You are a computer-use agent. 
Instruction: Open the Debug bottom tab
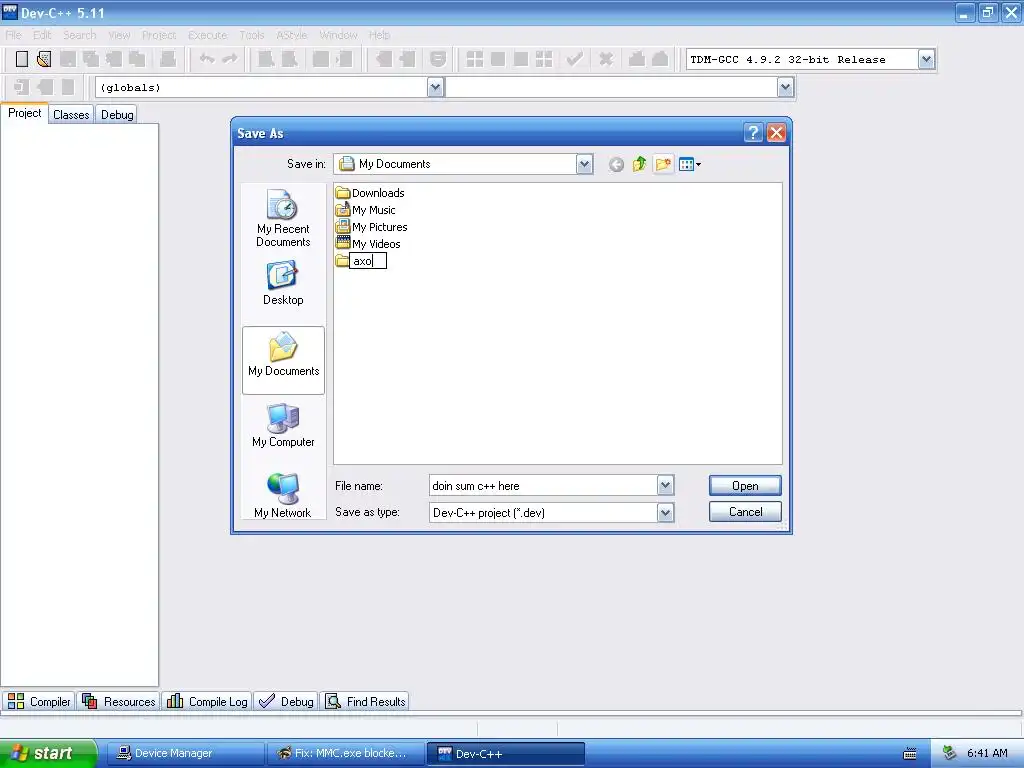pos(286,701)
